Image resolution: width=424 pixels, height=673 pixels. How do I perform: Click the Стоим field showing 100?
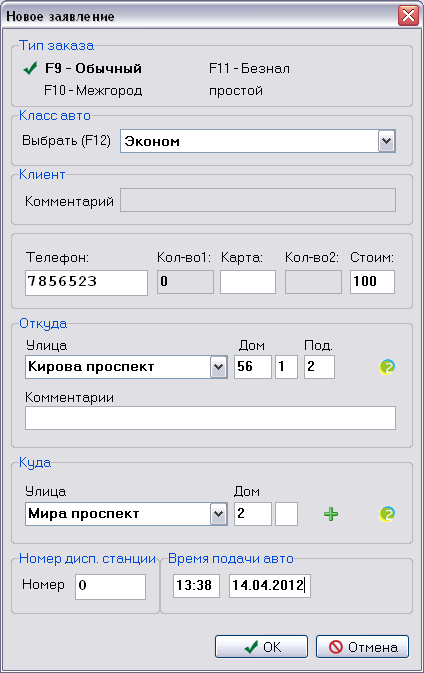coord(372,282)
